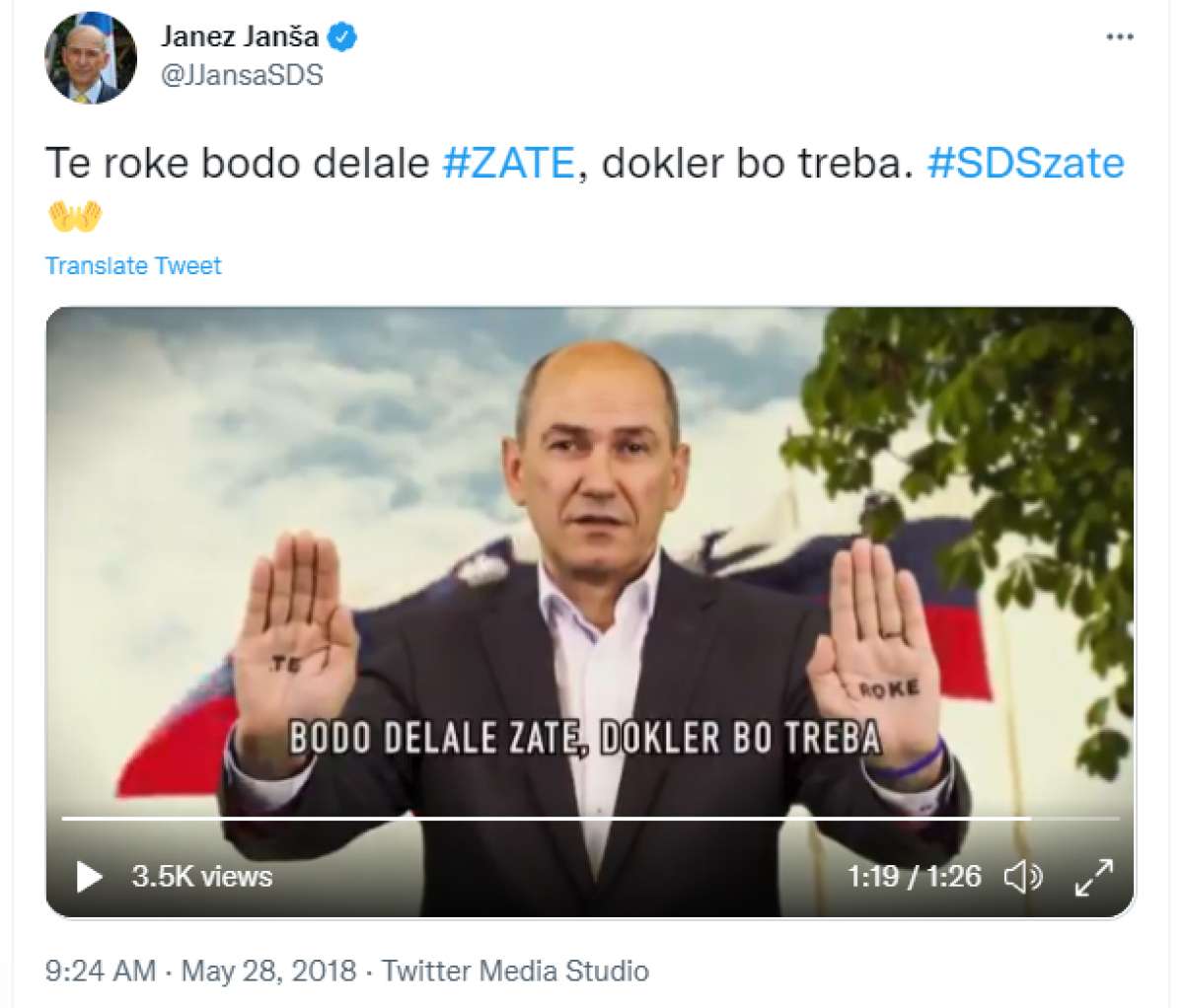Open the @JJansaSDS handle link
Image resolution: width=1184 pixels, height=1008 pixels.
coord(241,75)
